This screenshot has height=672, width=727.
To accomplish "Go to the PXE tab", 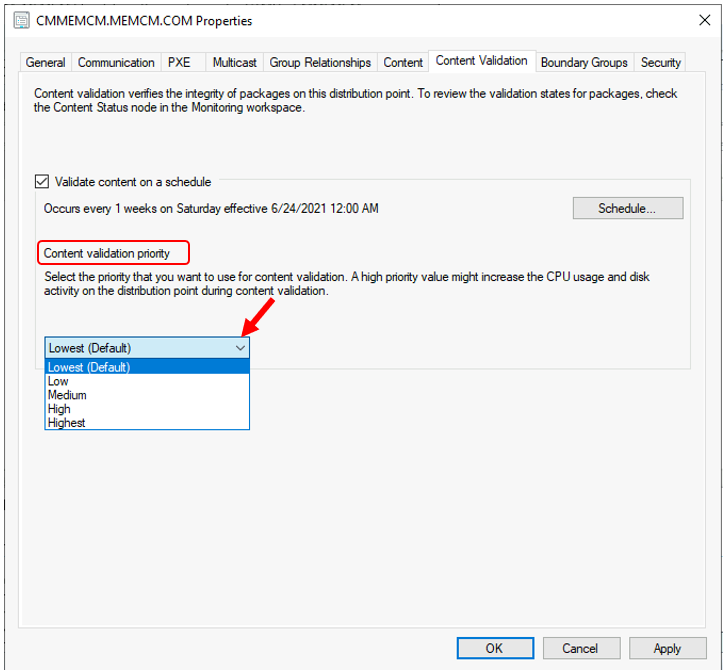I will 179,62.
